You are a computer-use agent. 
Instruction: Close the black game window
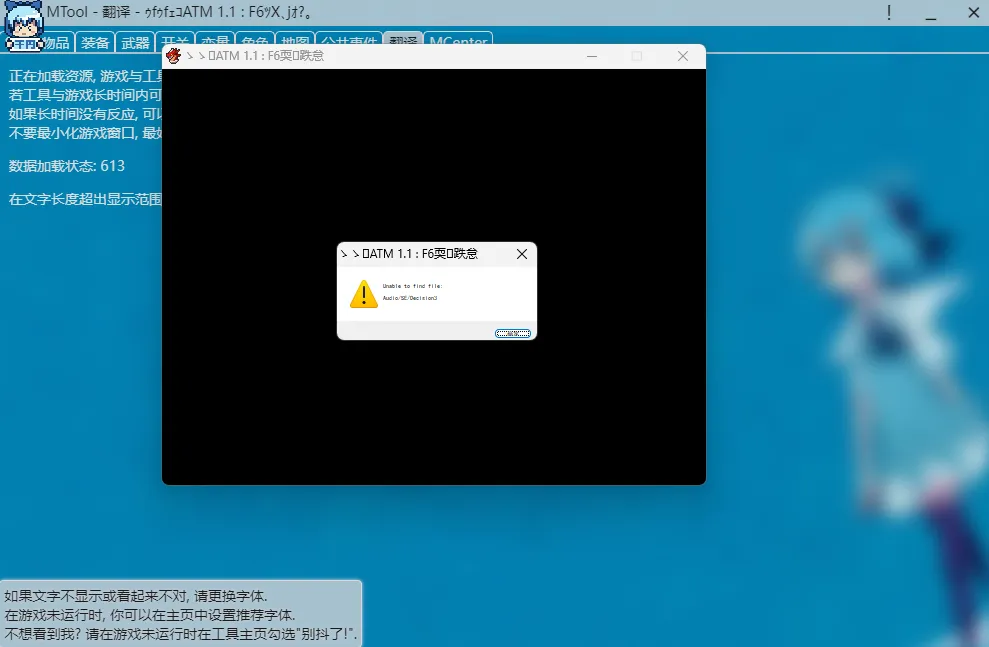click(x=683, y=56)
